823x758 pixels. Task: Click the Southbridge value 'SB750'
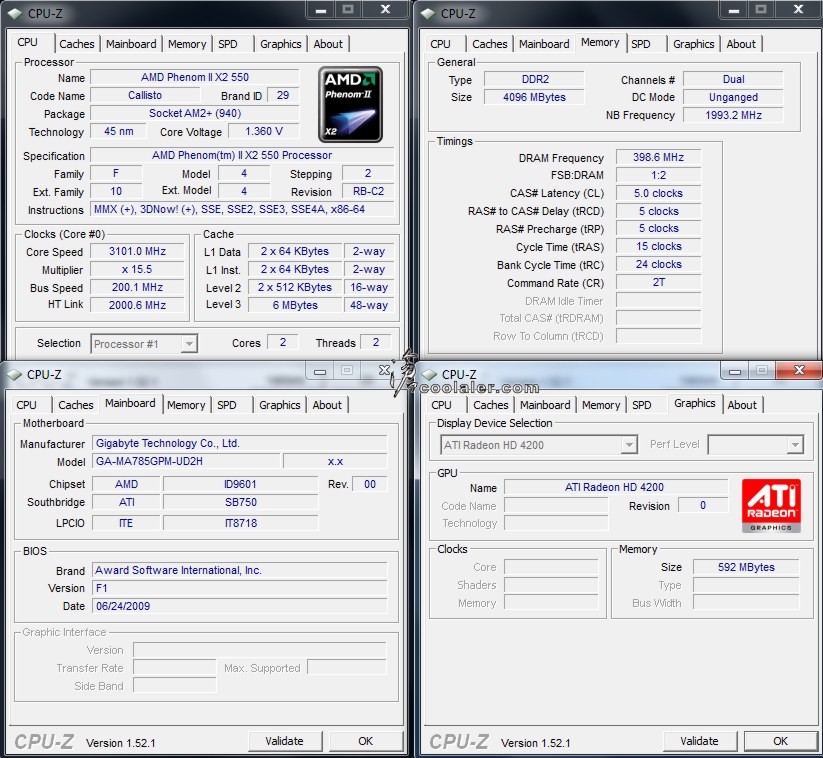pyautogui.click(x=241, y=502)
